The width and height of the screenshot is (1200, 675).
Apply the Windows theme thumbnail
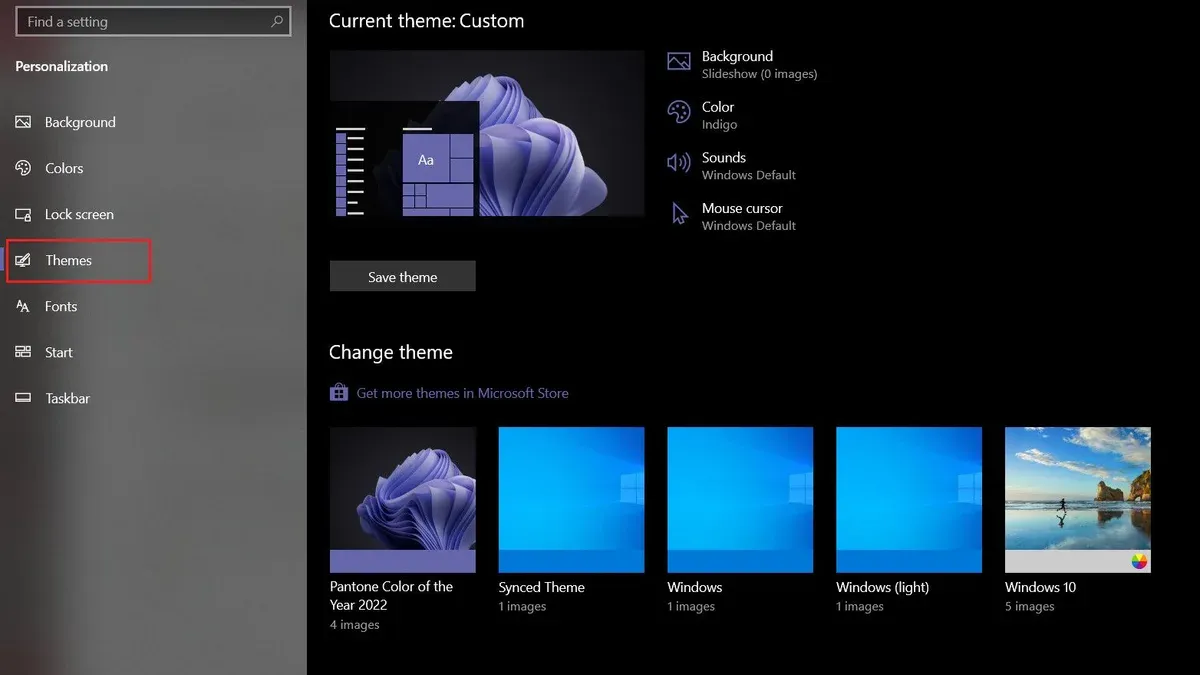740,499
